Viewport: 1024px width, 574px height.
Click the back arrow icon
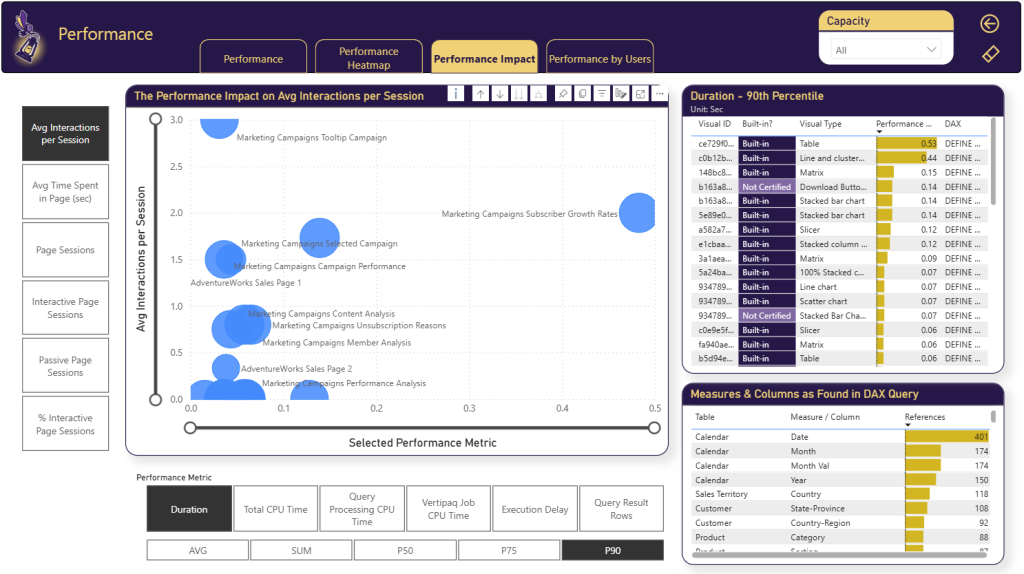point(990,24)
